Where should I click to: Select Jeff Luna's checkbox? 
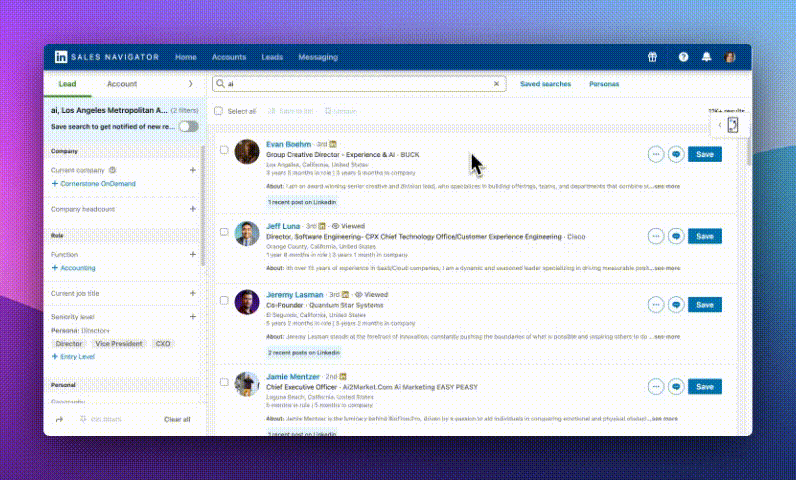coord(224,232)
